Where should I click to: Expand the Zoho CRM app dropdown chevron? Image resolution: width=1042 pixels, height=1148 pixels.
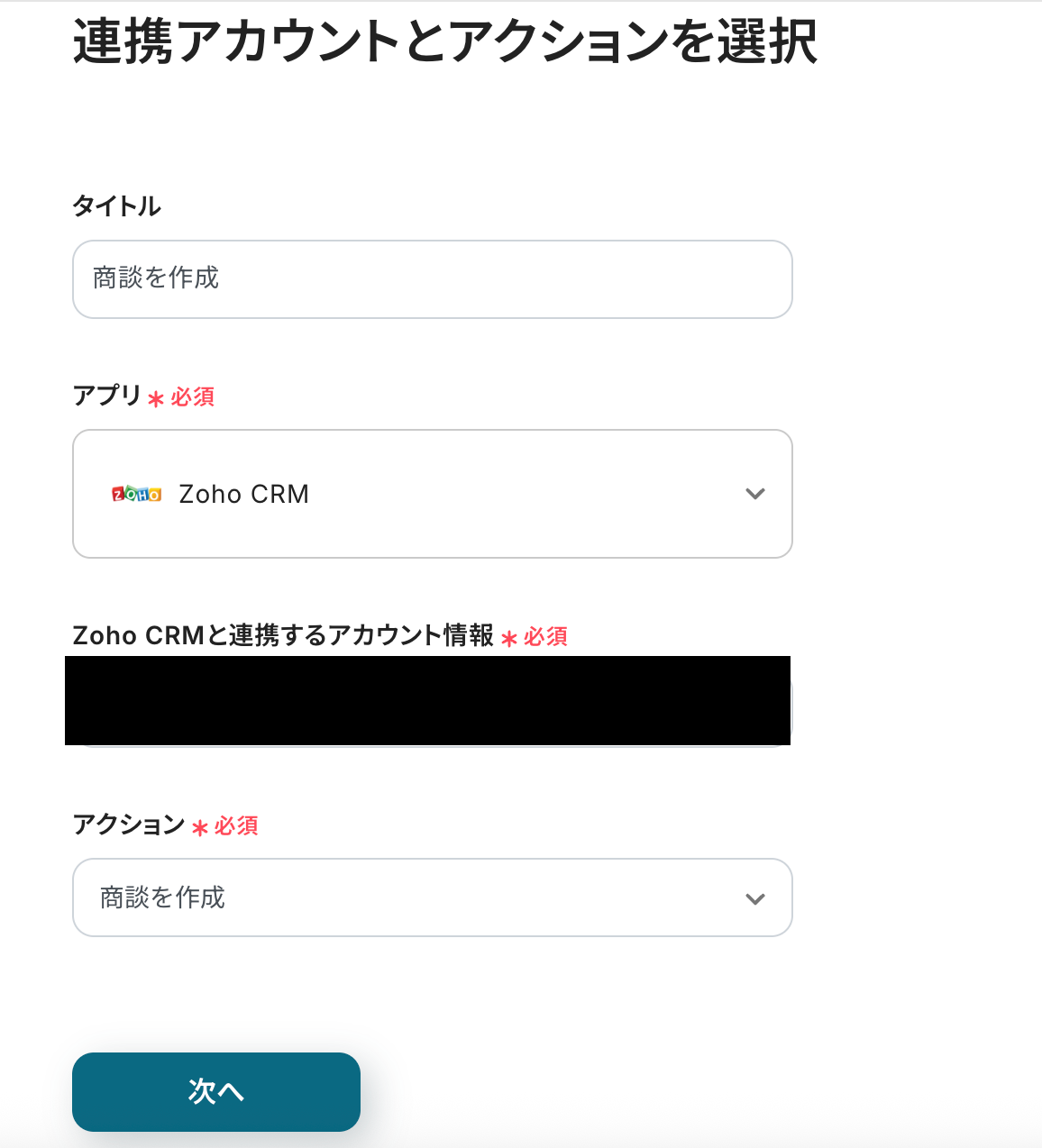[x=755, y=494]
